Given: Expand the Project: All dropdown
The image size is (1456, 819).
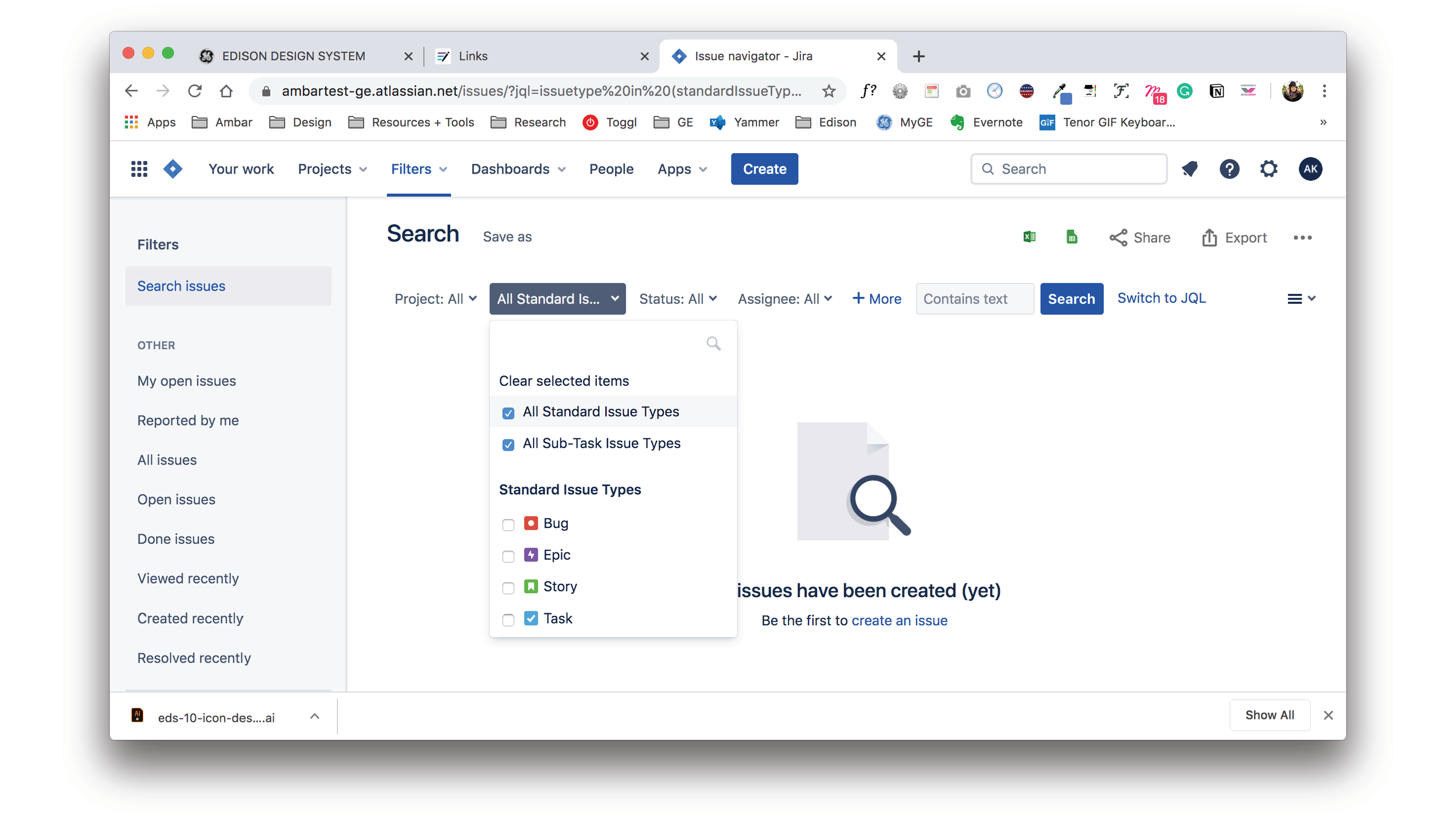Looking at the screenshot, I should click(x=435, y=299).
